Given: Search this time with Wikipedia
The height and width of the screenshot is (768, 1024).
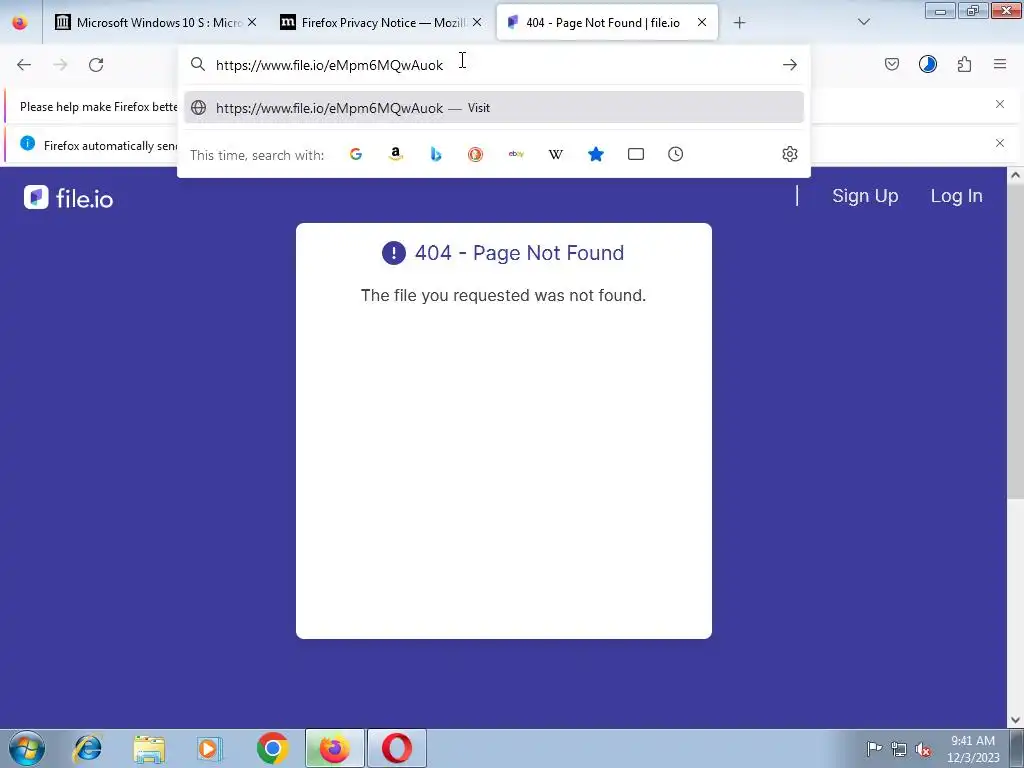Looking at the screenshot, I should [x=556, y=154].
